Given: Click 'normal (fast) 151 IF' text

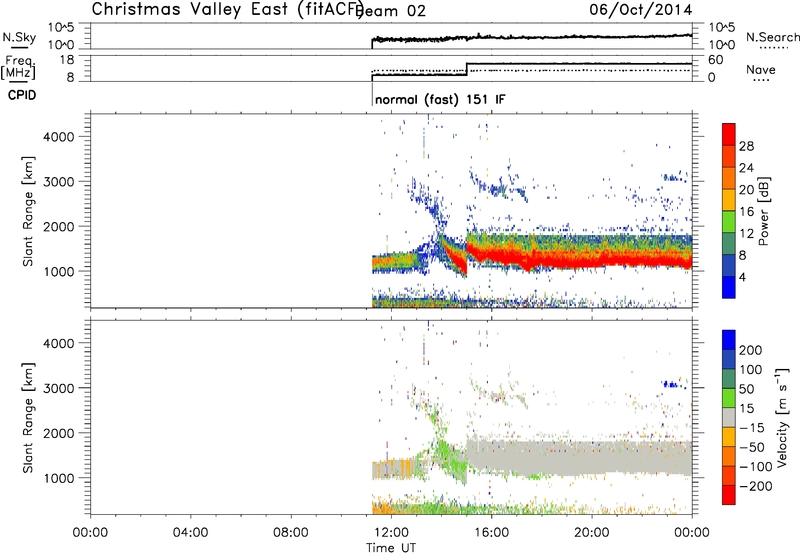Looking at the screenshot, I should (440, 99).
